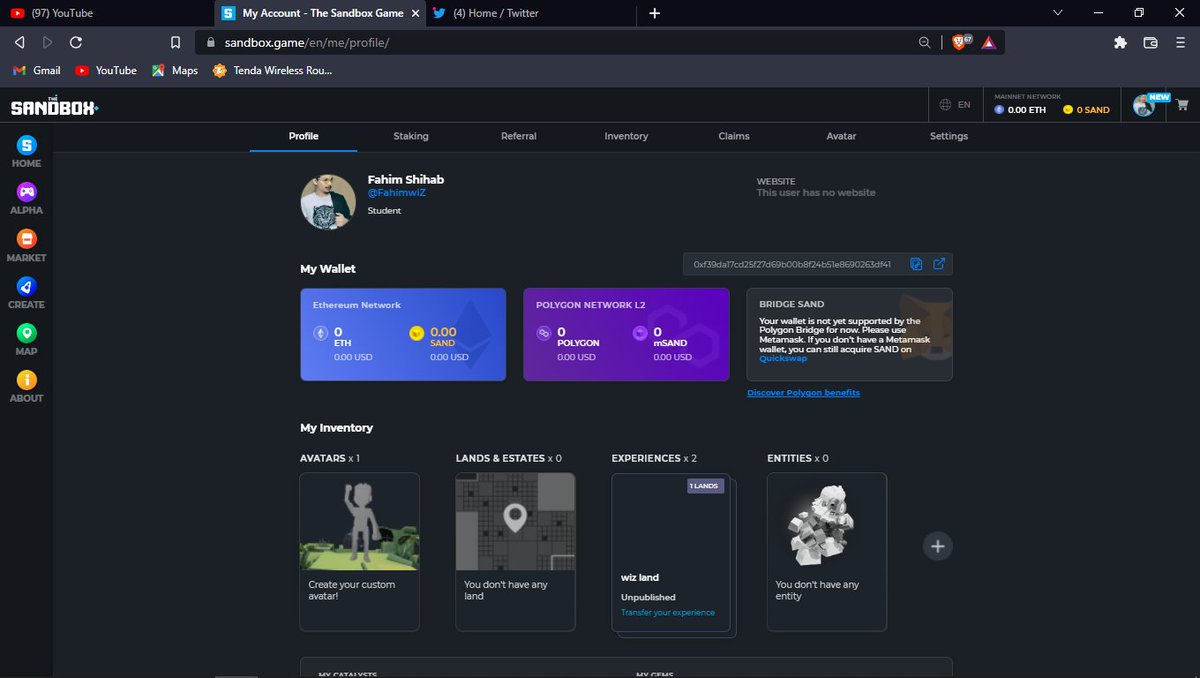Open the ALPHA gamepad icon
This screenshot has width=1200, height=678.
(x=26, y=191)
